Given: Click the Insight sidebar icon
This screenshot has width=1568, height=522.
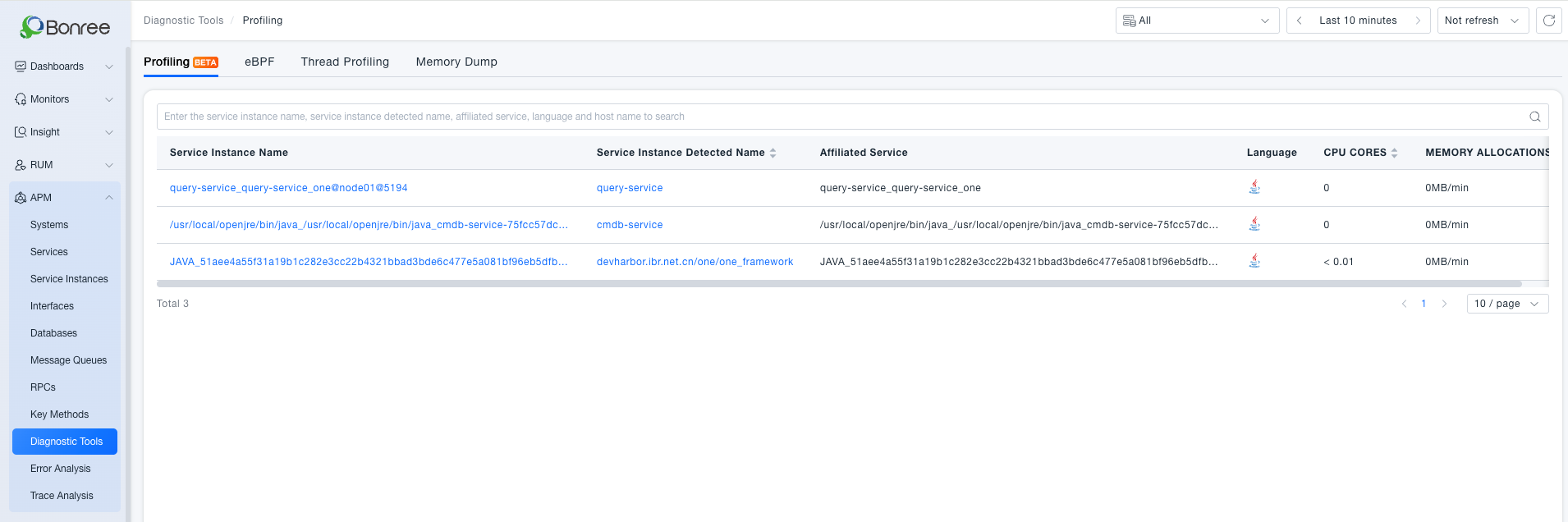Looking at the screenshot, I should (21, 132).
